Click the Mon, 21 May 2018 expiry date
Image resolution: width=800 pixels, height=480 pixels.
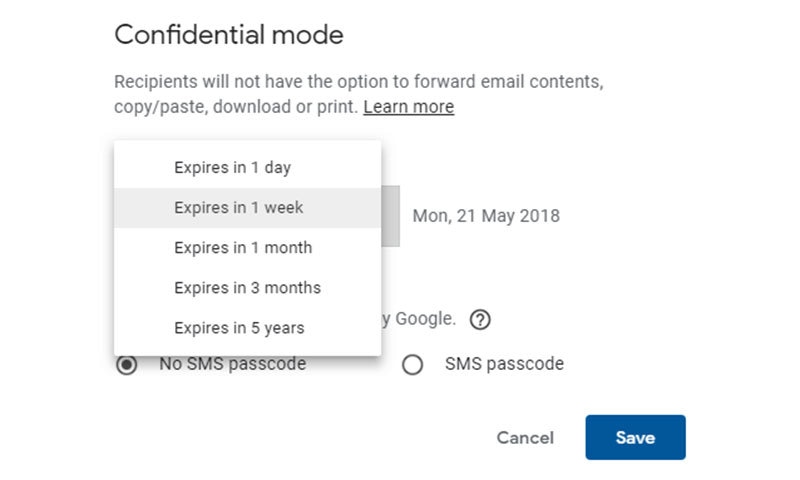tap(486, 216)
